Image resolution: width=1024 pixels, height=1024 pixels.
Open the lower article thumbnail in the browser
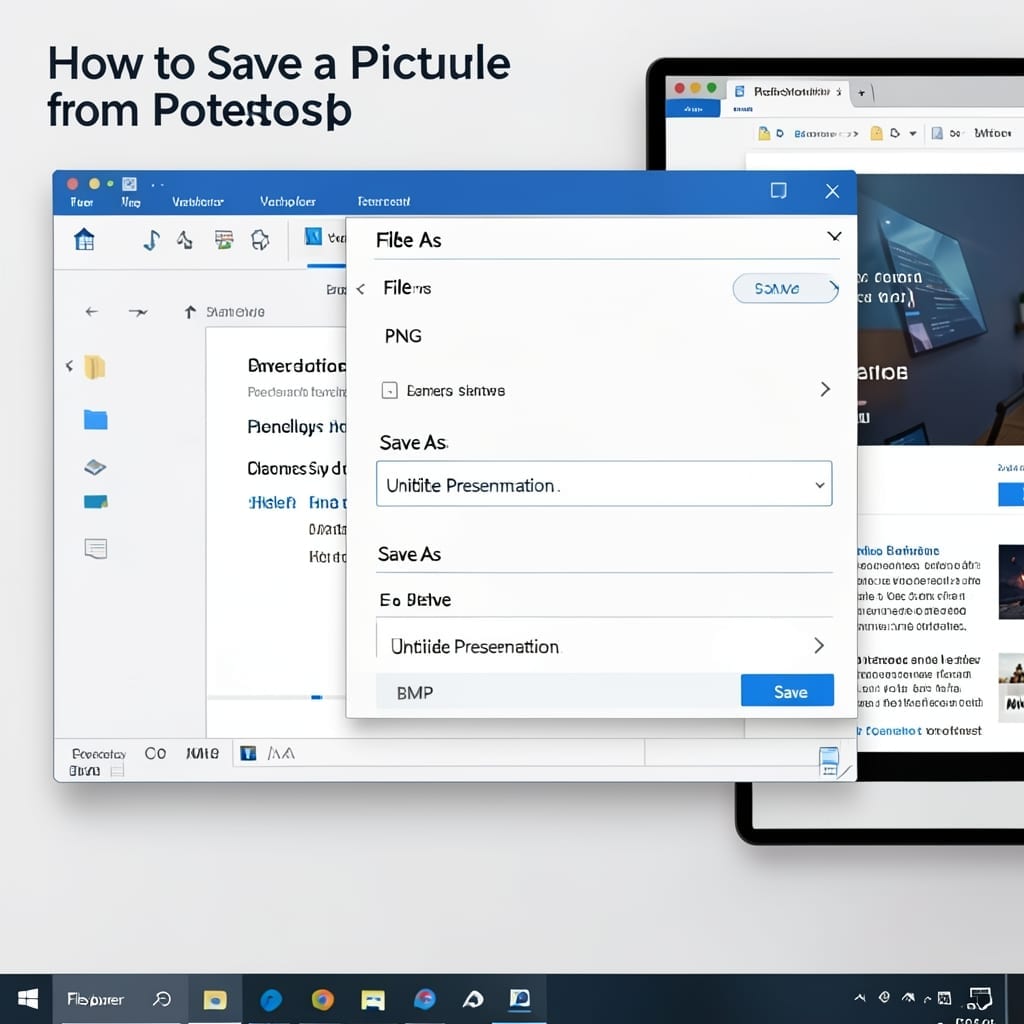tap(1011, 687)
